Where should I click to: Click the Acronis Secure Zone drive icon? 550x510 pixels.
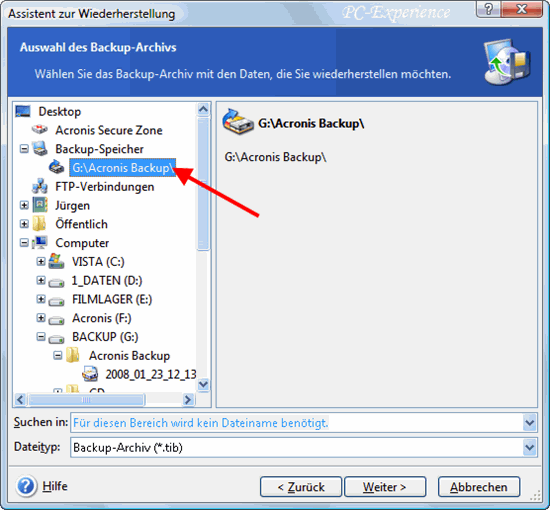(x=40, y=129)
